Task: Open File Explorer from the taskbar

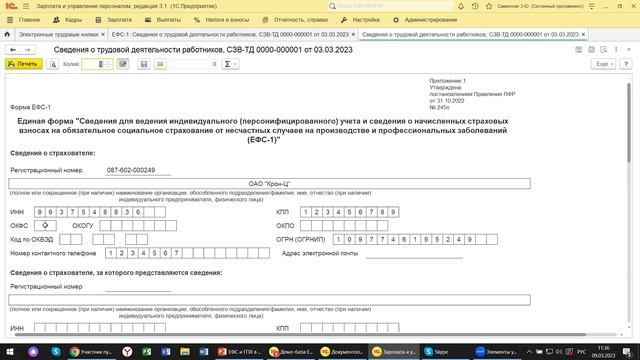Action: pos(184,351)
